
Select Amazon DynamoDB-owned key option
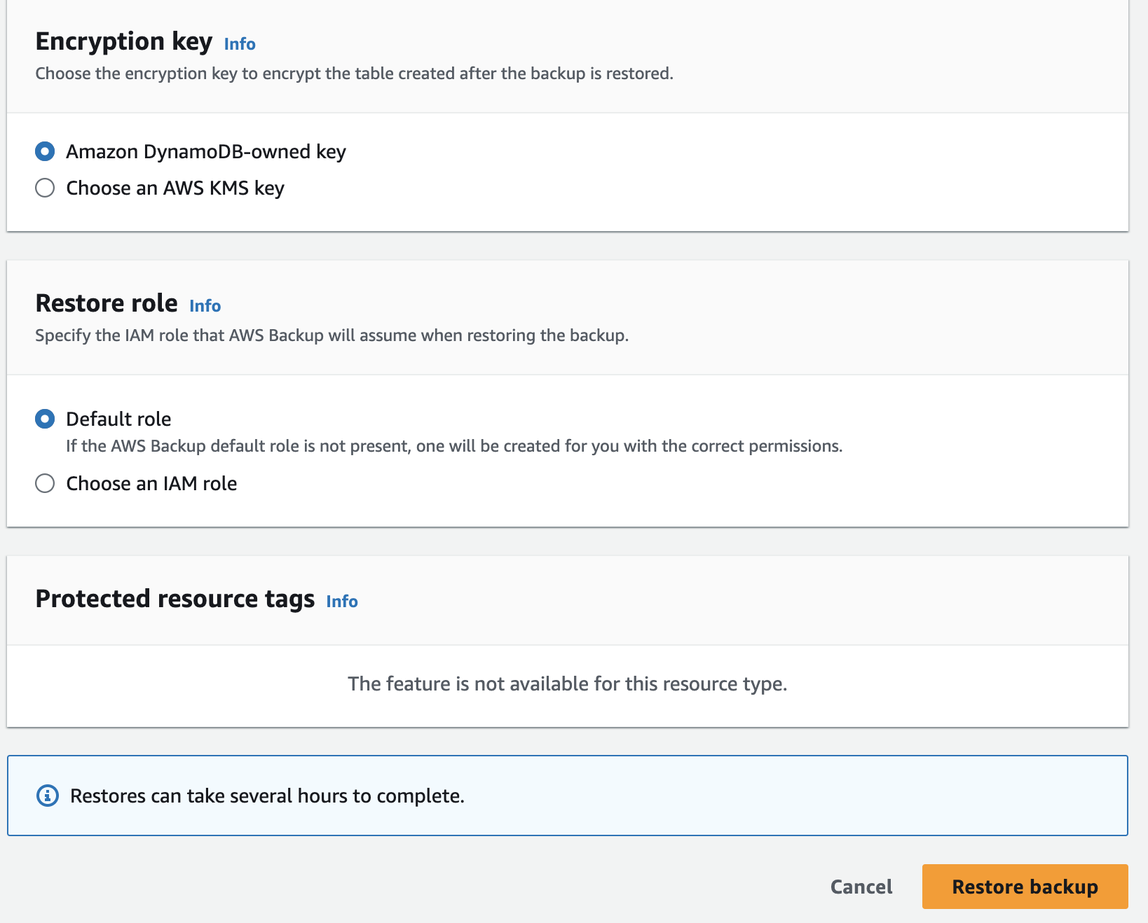(45, 152)
